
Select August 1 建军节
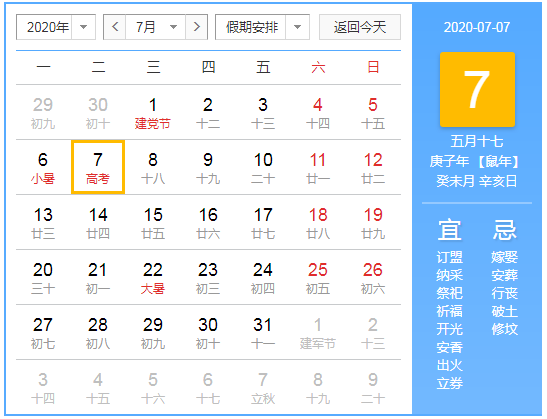[x=318, y=333]
